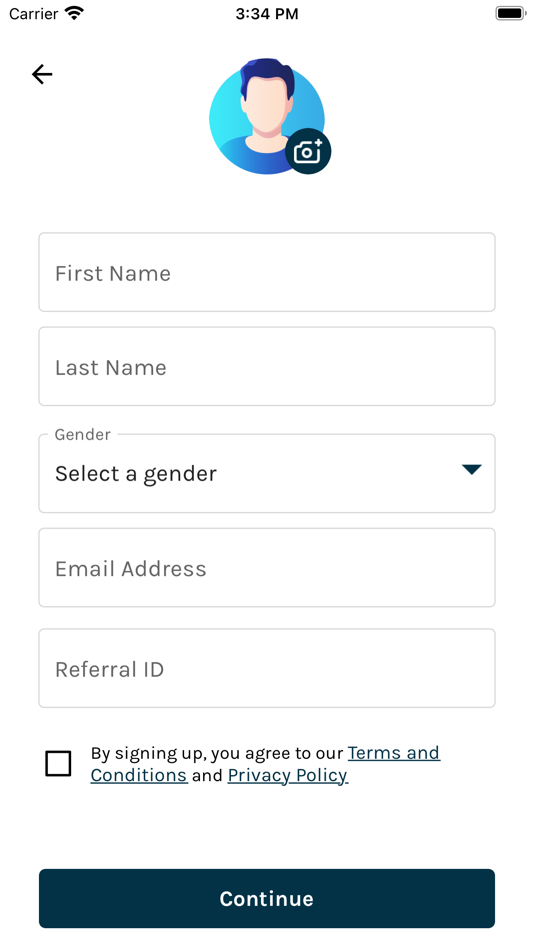Viewport: 534px width, 950px height.
Task: Tap the small Gender floating label
Action: point(82,434)
